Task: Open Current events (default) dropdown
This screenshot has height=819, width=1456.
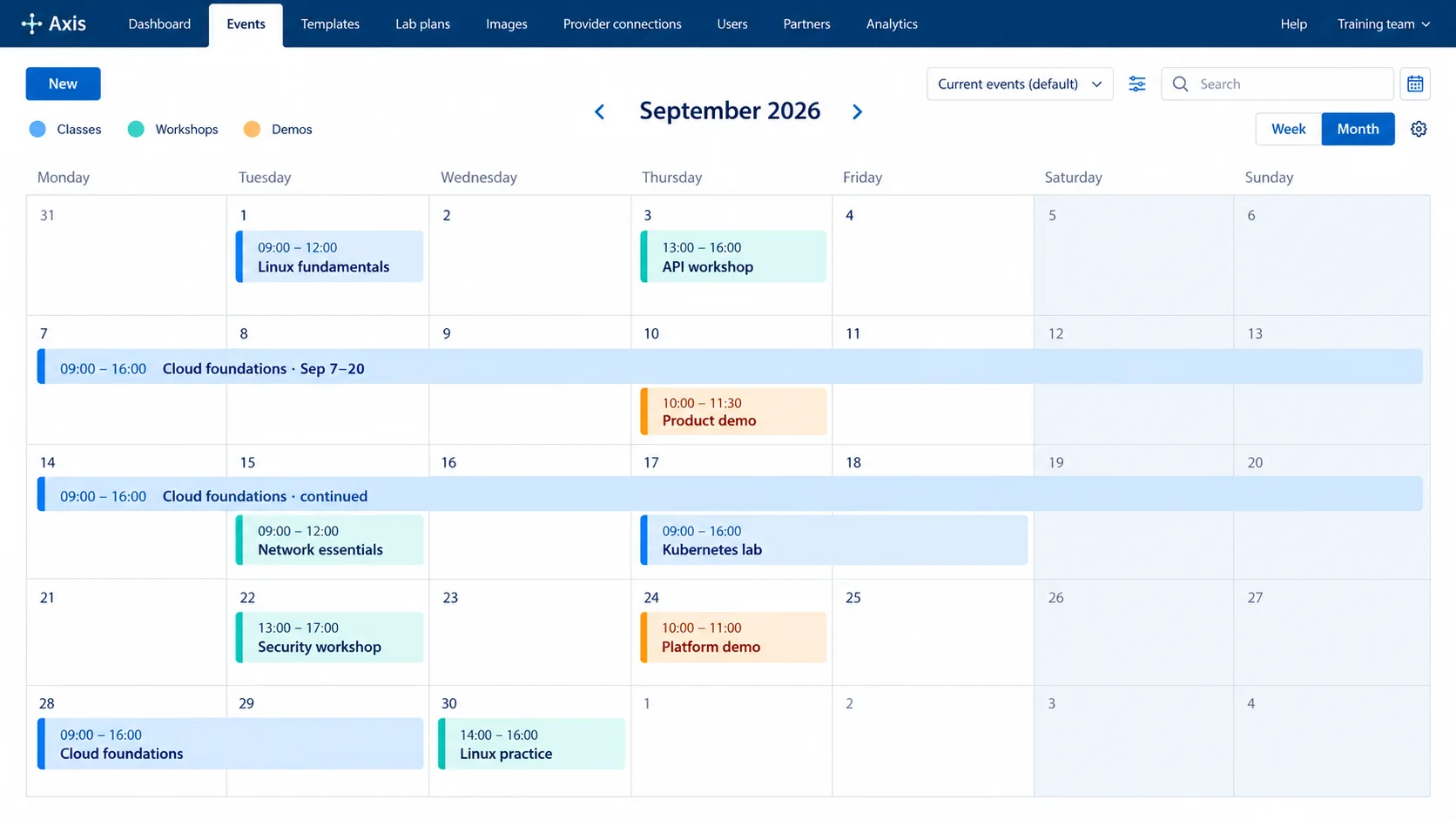Action: (x=1020, y=84)
